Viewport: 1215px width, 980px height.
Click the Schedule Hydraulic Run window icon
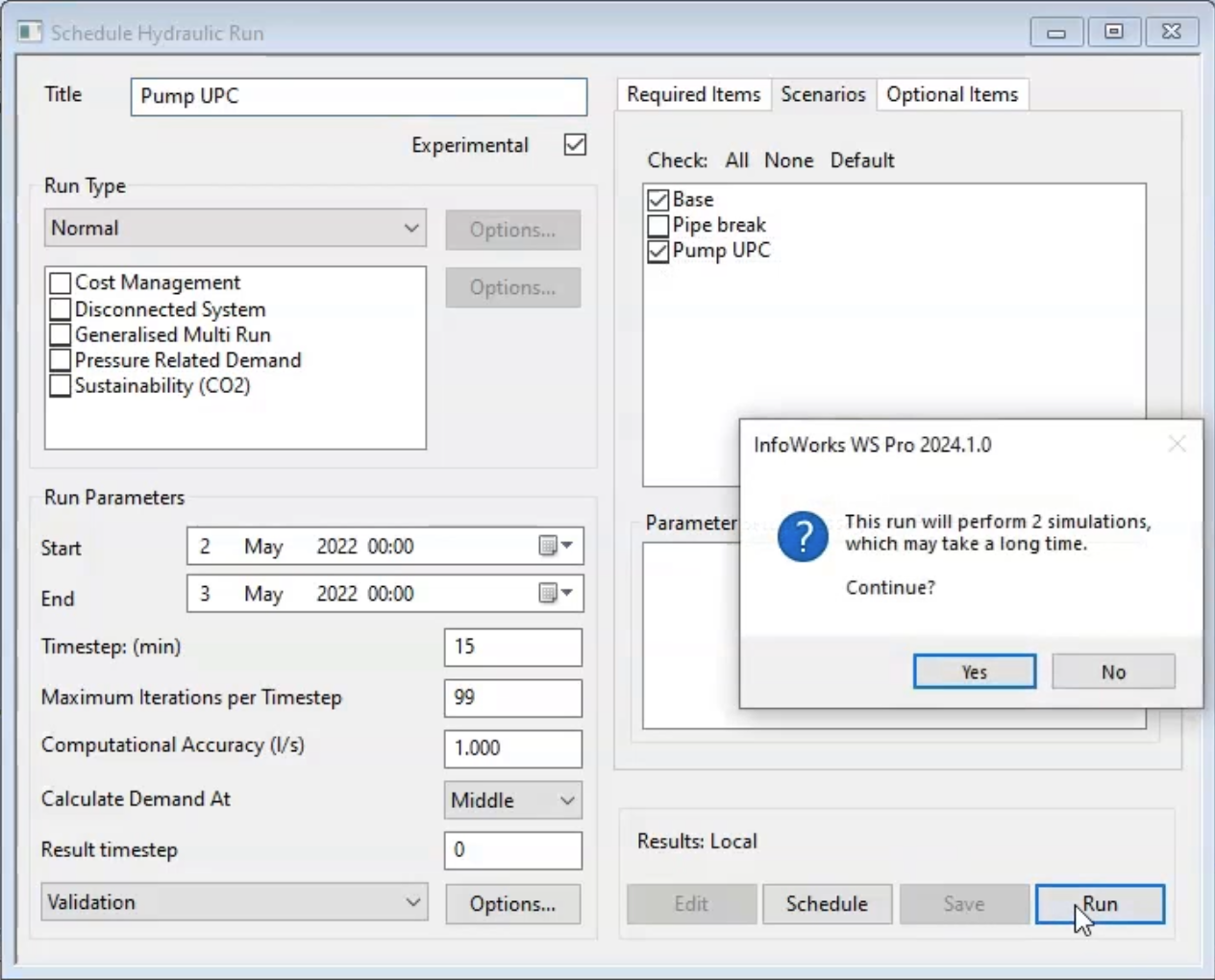coord(31,32)
